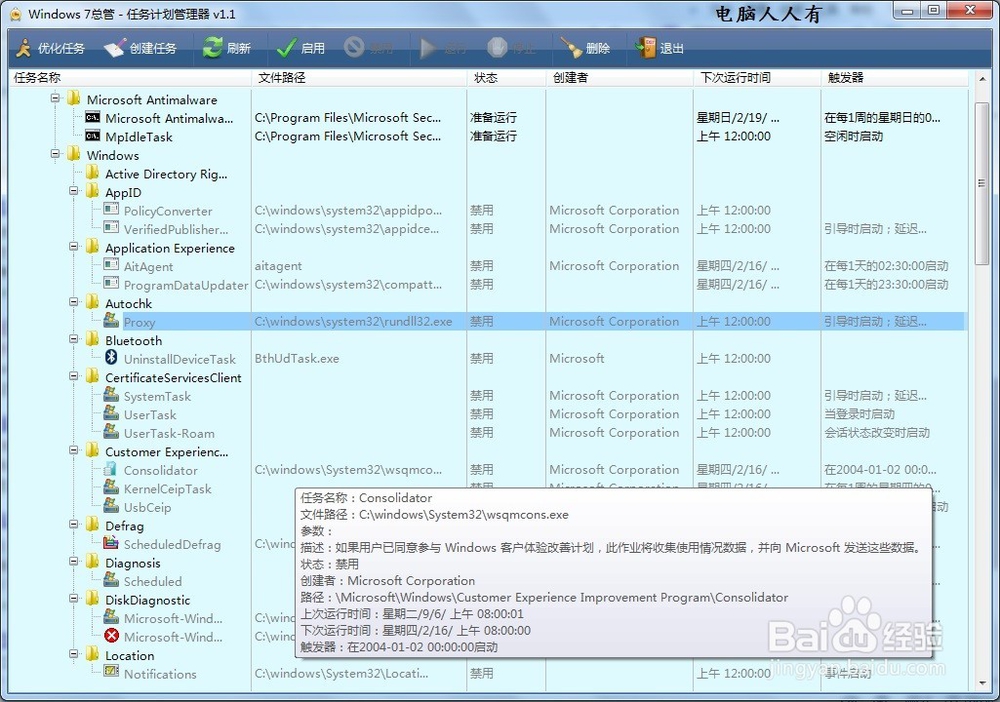Click the Diagnosis Scheduled task icon
This screenshot has height=702, width=1000.
tap(111, 580)
